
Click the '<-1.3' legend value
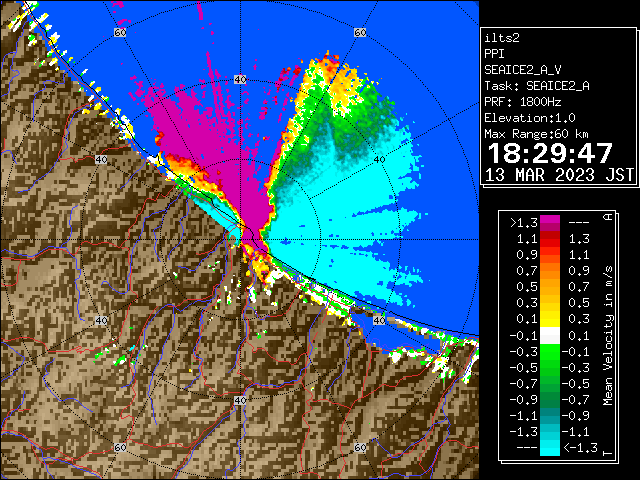[x=580, y=448]
